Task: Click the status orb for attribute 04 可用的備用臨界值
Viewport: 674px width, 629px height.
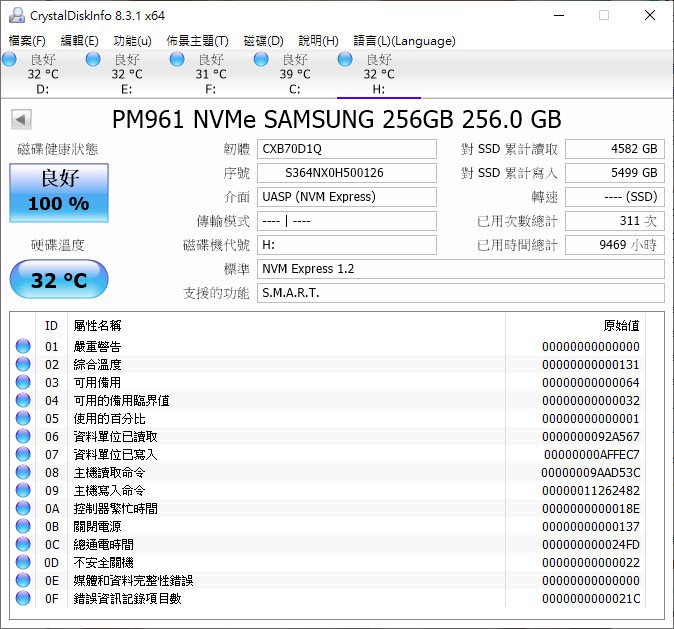Action: click(23, 400)
